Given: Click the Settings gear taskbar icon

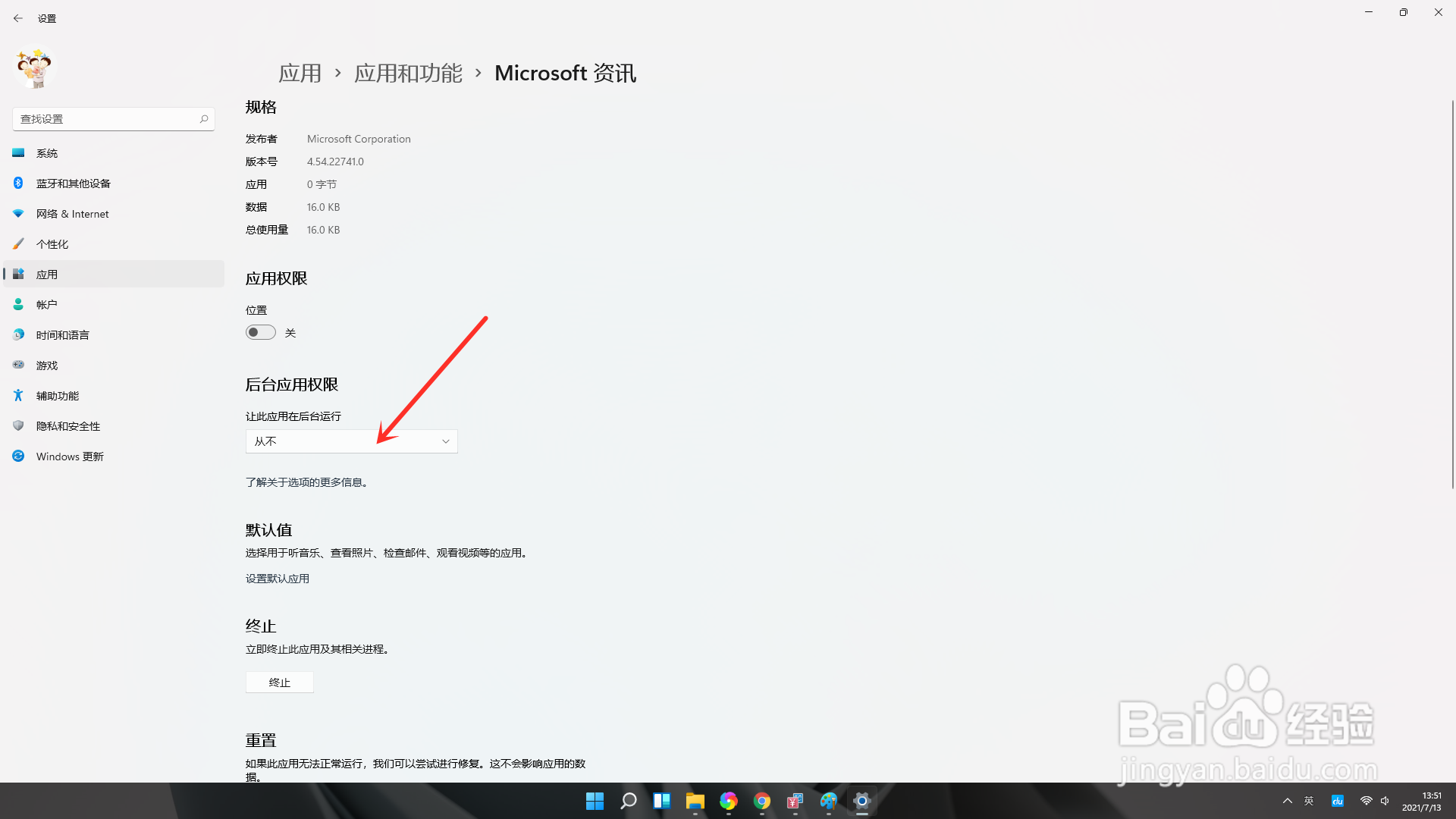Looking at the screenshot, I should (862, 801).
